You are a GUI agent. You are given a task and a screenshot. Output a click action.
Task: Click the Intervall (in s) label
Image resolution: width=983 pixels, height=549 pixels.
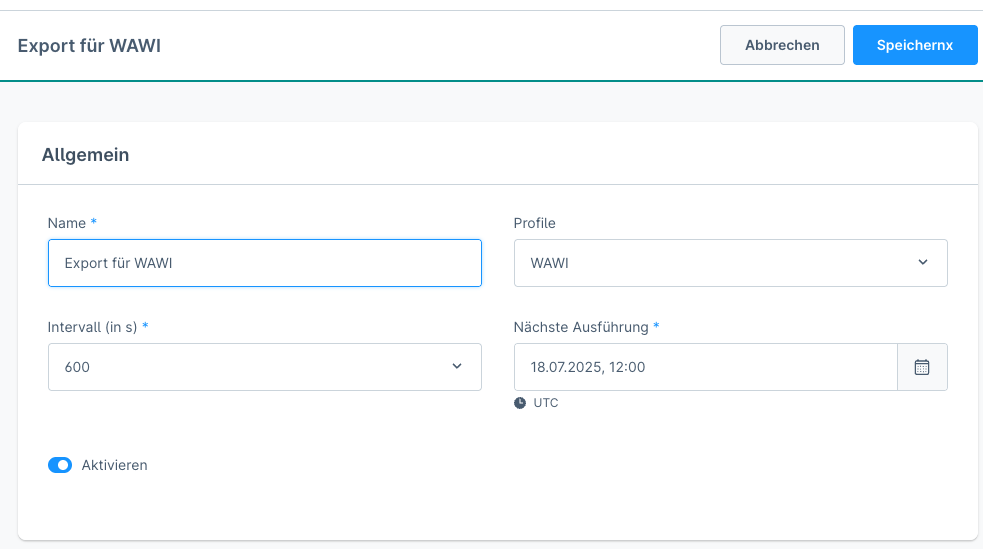[93, 327]
